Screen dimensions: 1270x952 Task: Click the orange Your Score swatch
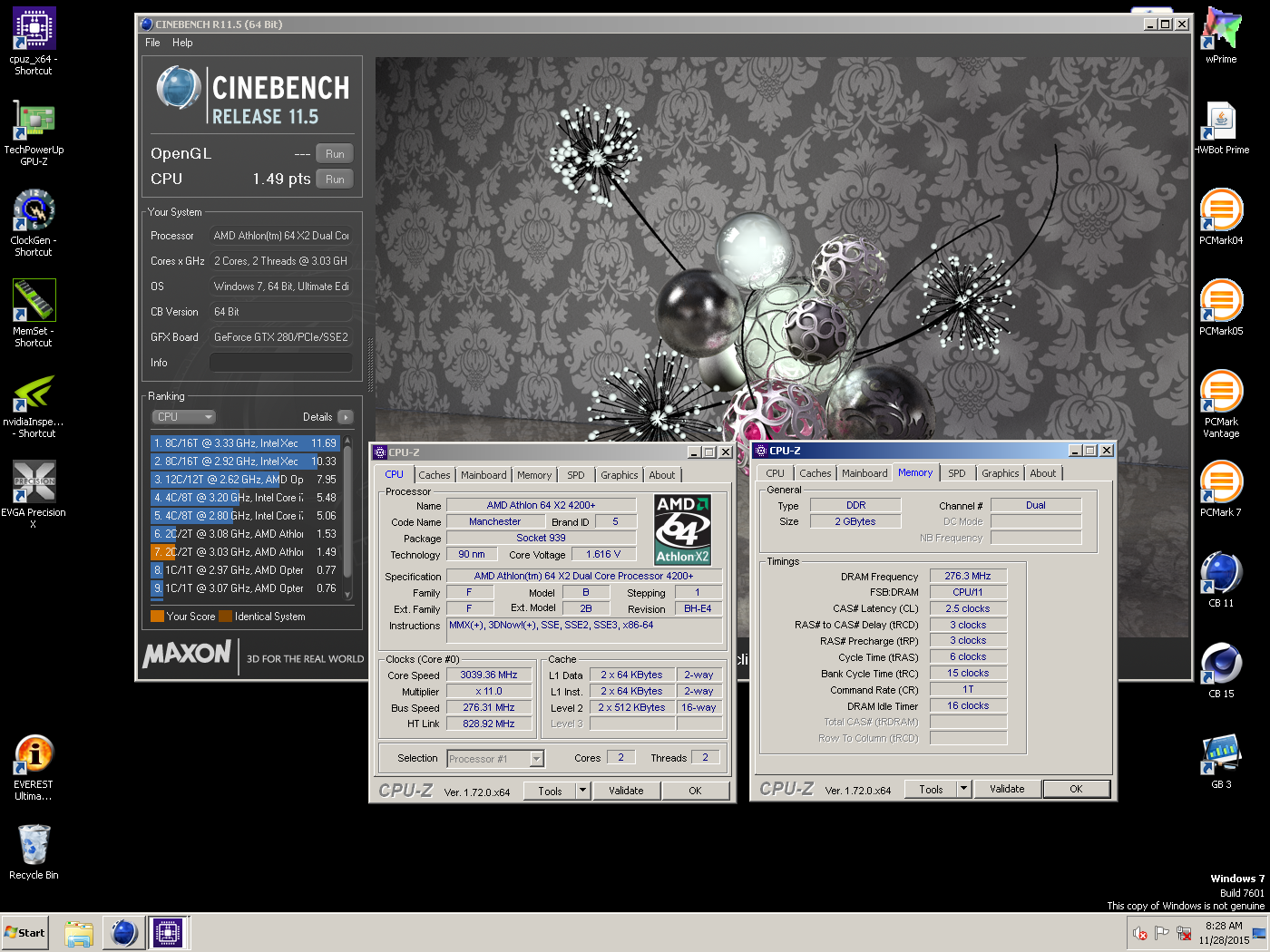tap(157, 617)
